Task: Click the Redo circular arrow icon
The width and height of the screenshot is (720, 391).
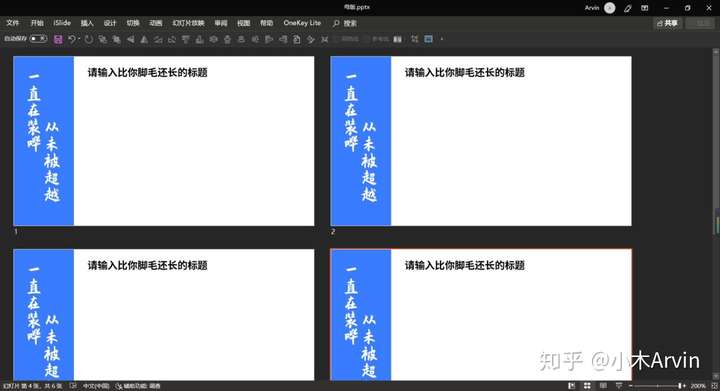Action: tap(89, 39)
